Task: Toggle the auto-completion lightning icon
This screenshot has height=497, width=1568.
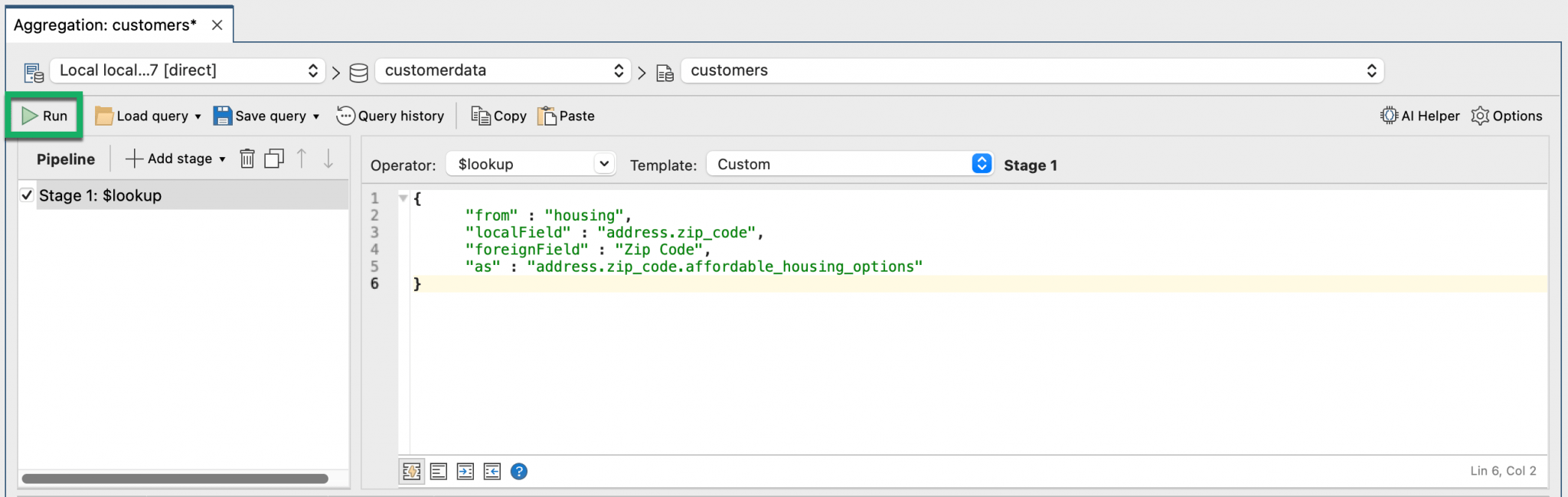Action: pos(412,471)
